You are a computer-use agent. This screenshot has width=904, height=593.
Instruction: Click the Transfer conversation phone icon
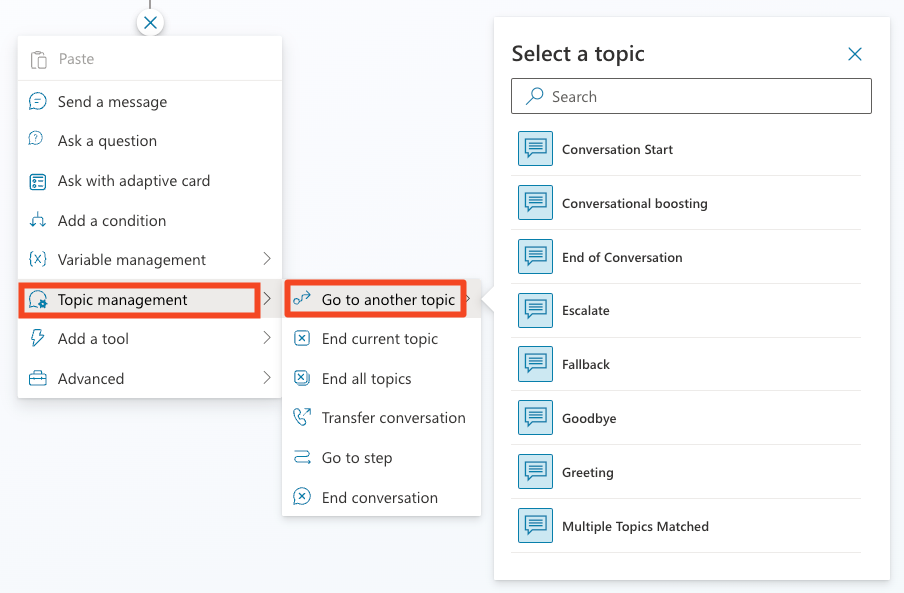[x=302, y=418]
